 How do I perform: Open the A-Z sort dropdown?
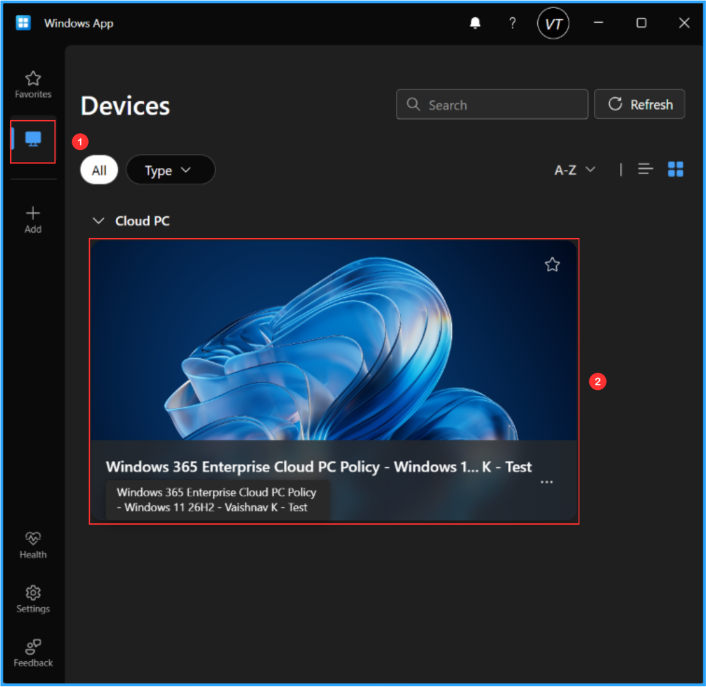[x=575, y=170]
